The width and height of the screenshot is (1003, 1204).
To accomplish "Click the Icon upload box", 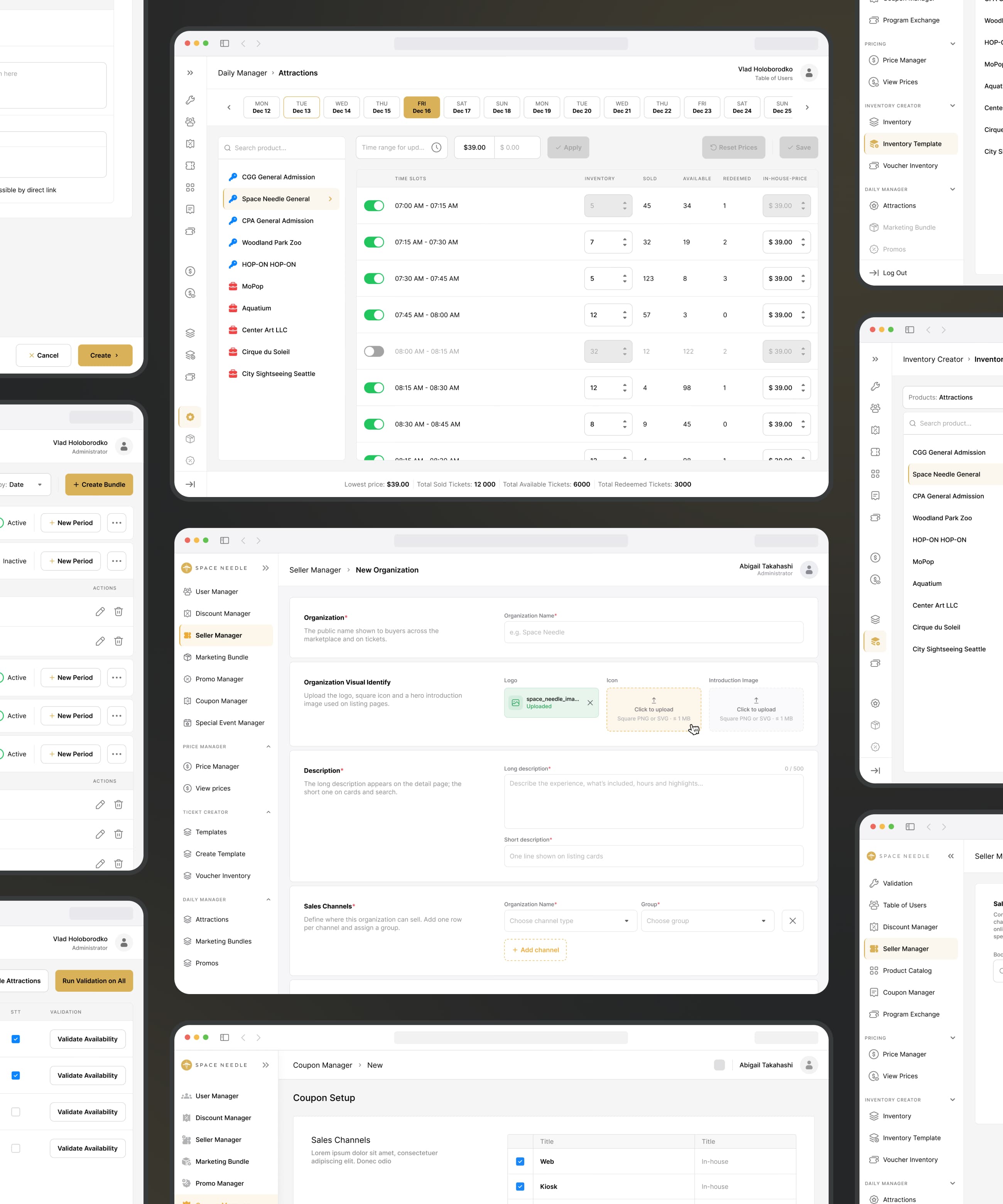I will coord(653,709).
